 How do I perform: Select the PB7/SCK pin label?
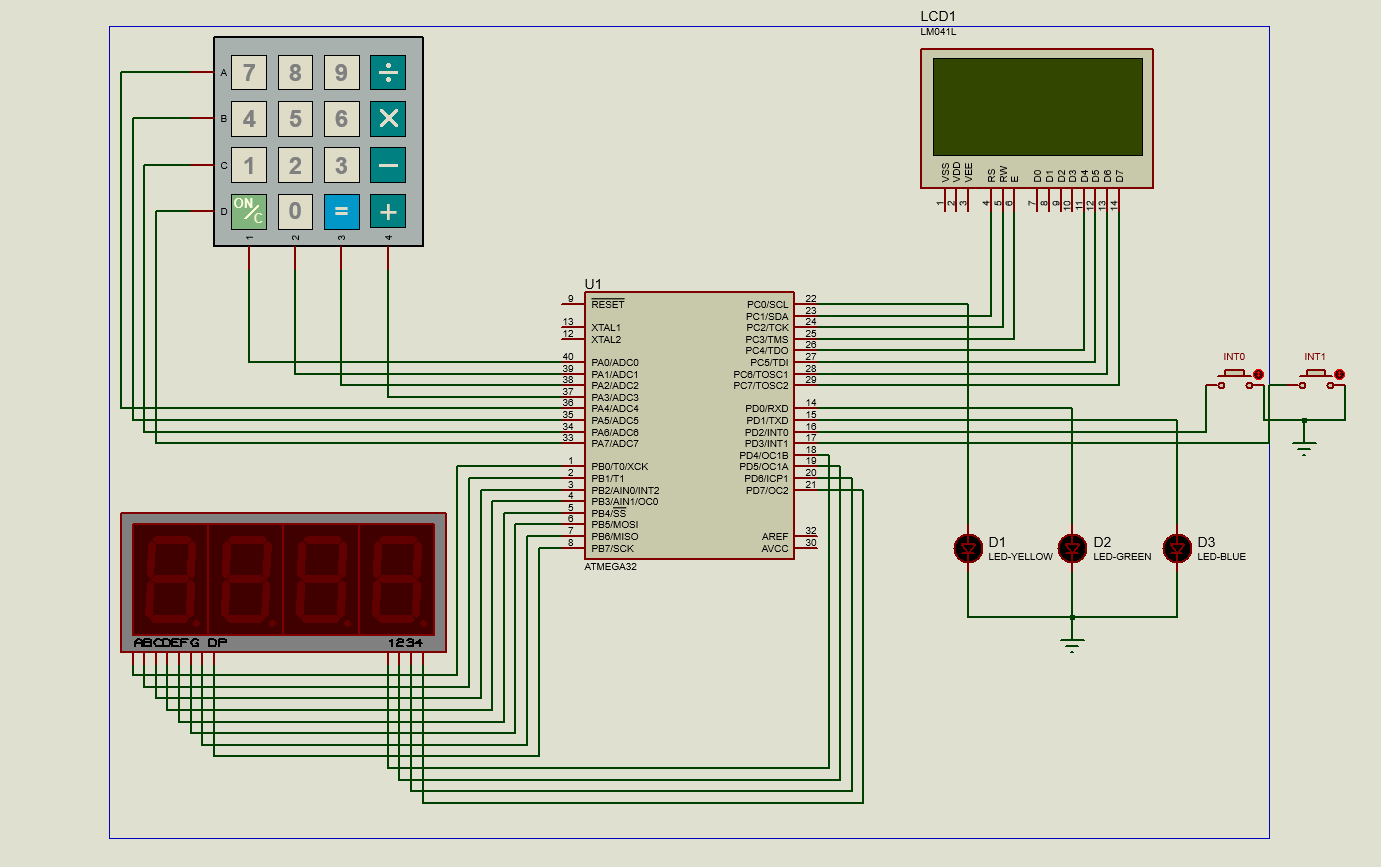[x=613, y=548]
